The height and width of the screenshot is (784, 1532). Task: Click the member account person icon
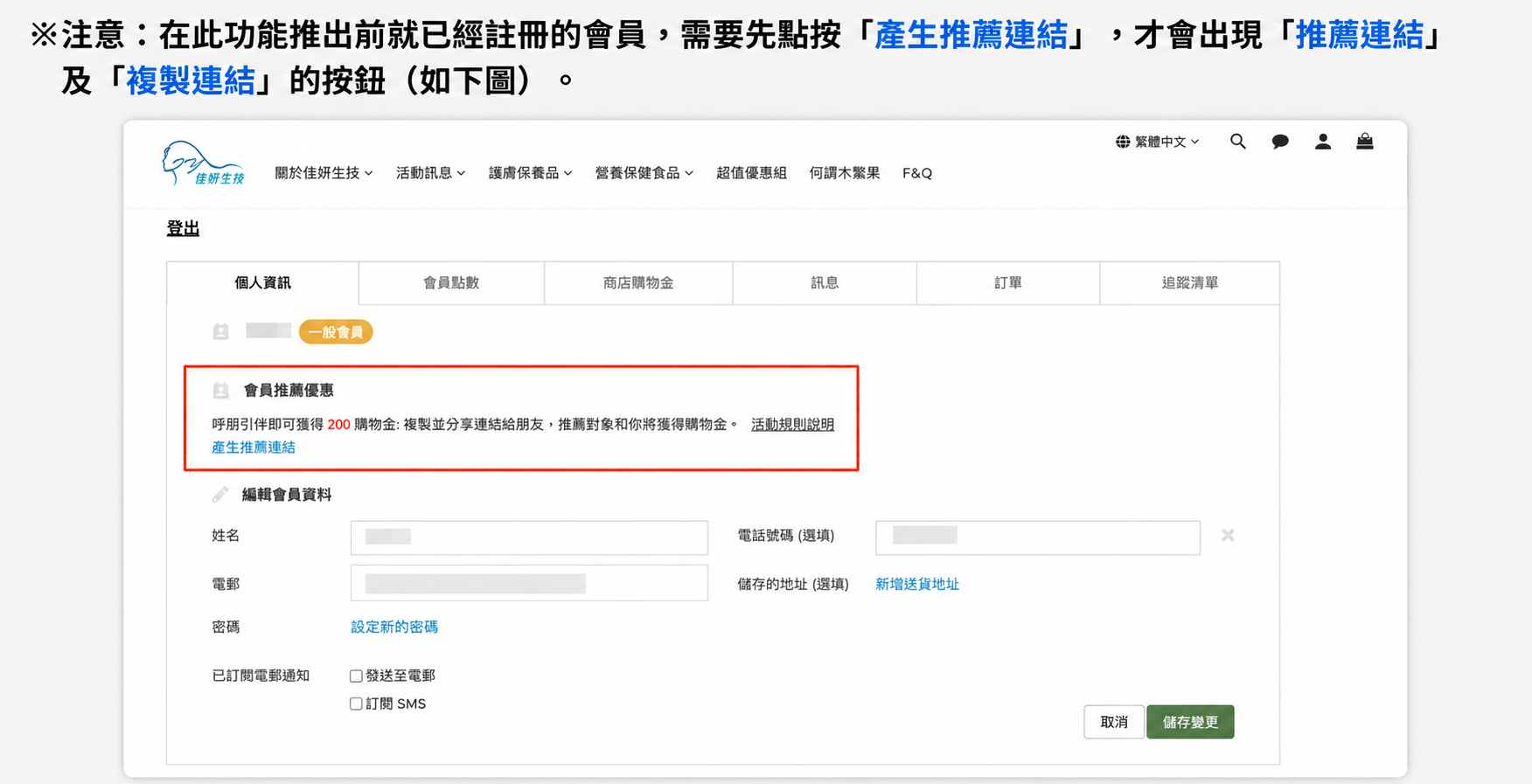pos(1323,142)
